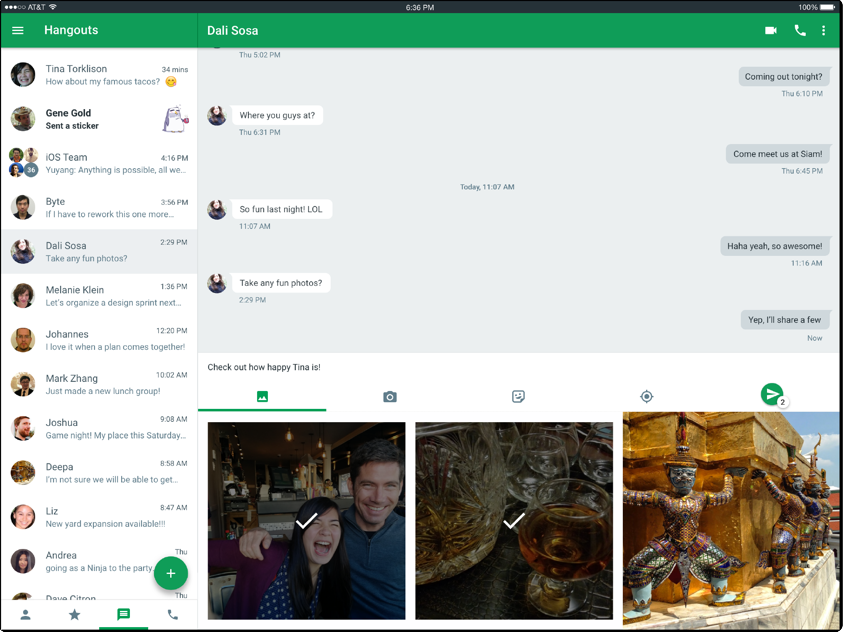Tap Byte's avatar in the conversation list
Screen dimensions: 844x632
[23, 207]
